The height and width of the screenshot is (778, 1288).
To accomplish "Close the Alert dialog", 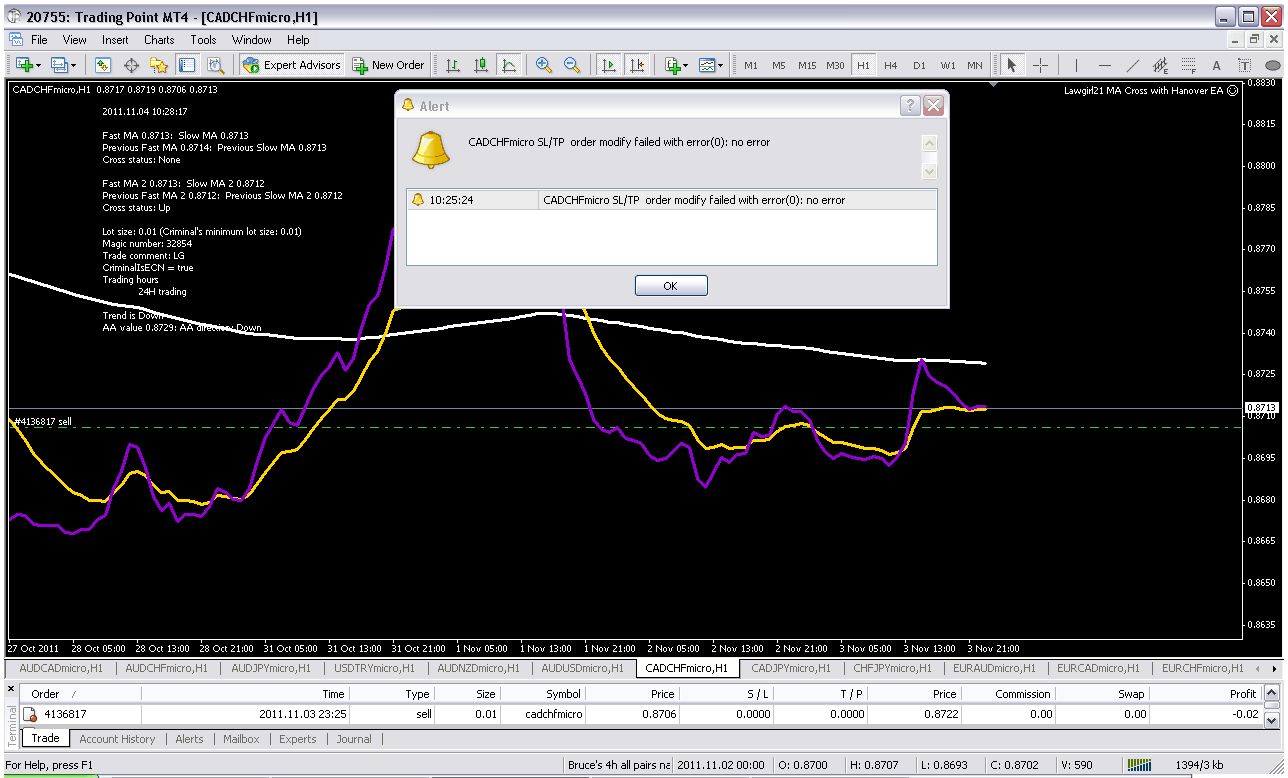I will coord(933,105).
